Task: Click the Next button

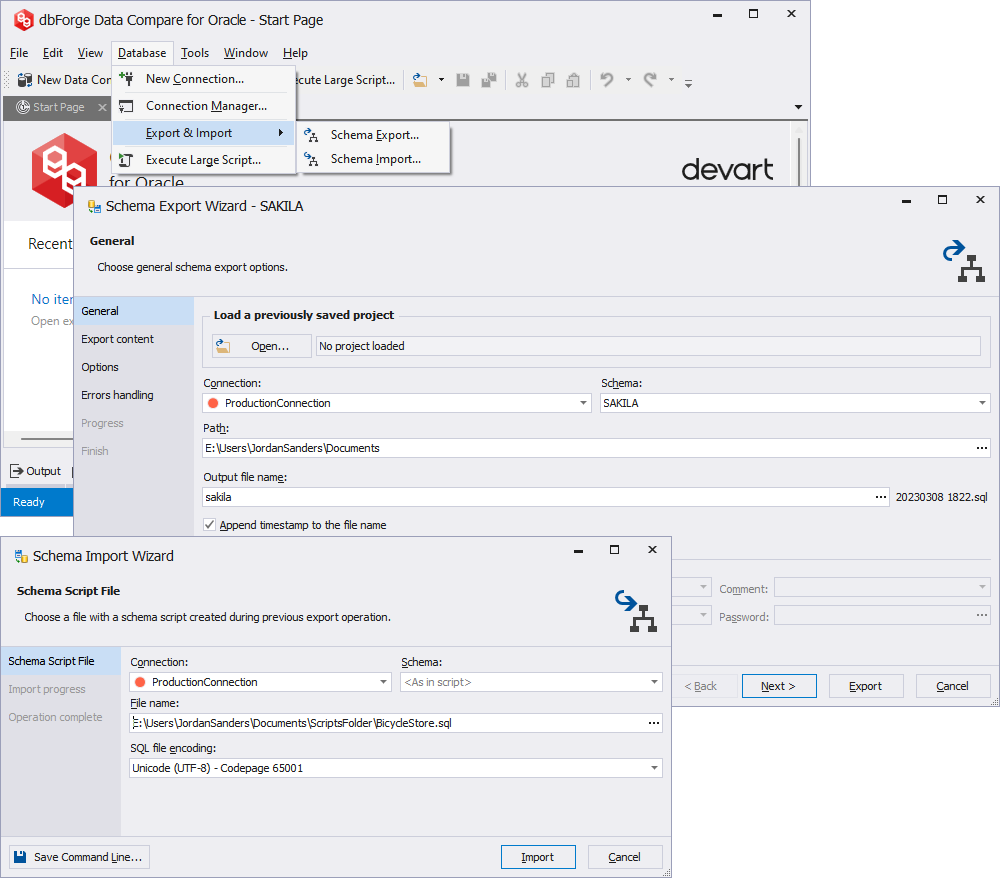Action: [779, 686]
